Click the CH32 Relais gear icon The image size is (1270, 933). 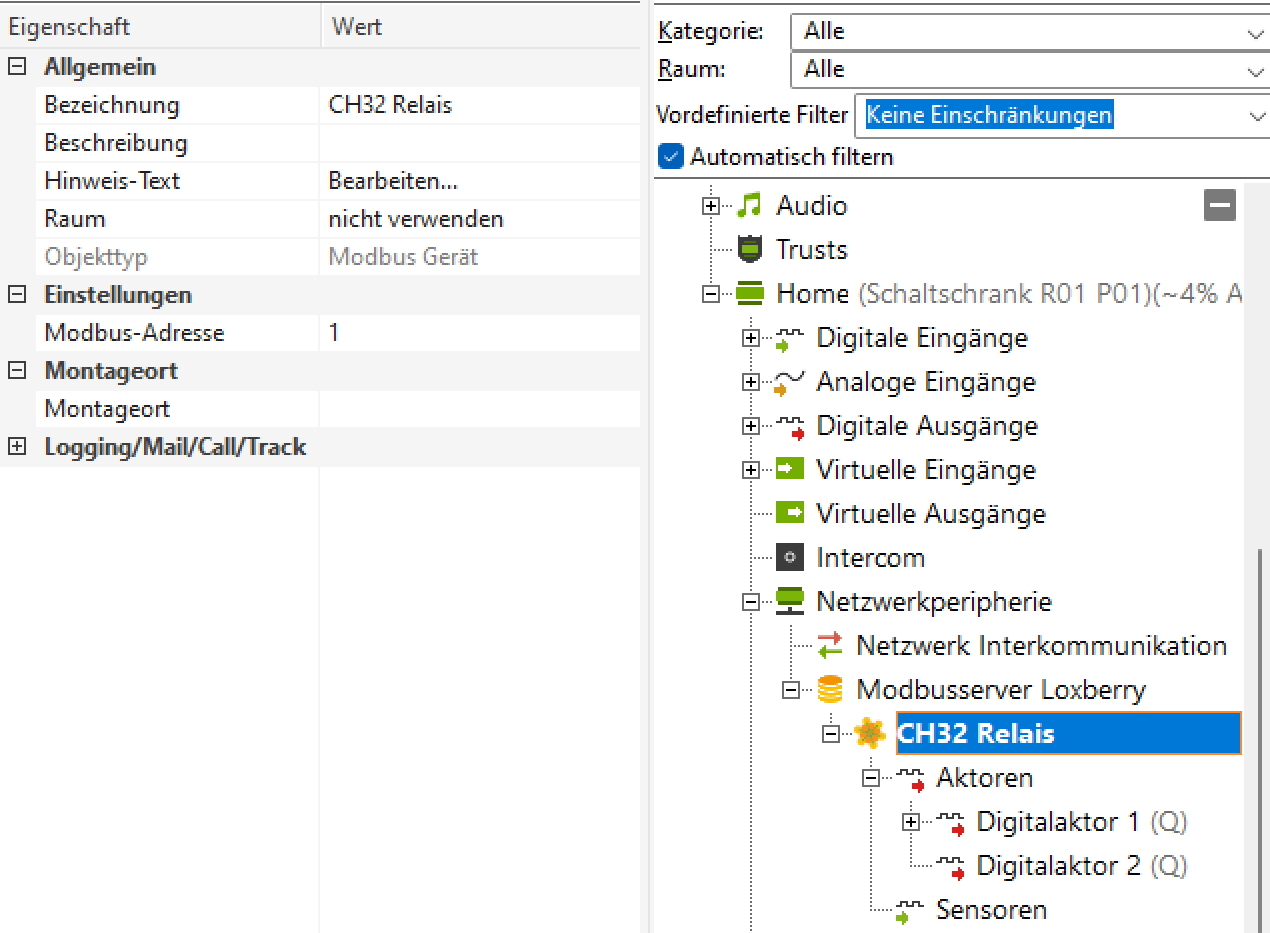pyautogui.click(x=870, y=734)
